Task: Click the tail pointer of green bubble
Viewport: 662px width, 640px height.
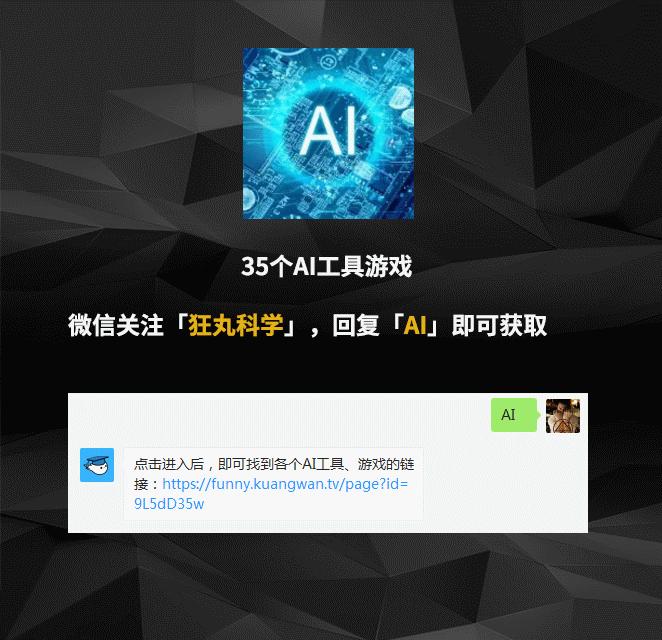Action: point(539,415)
